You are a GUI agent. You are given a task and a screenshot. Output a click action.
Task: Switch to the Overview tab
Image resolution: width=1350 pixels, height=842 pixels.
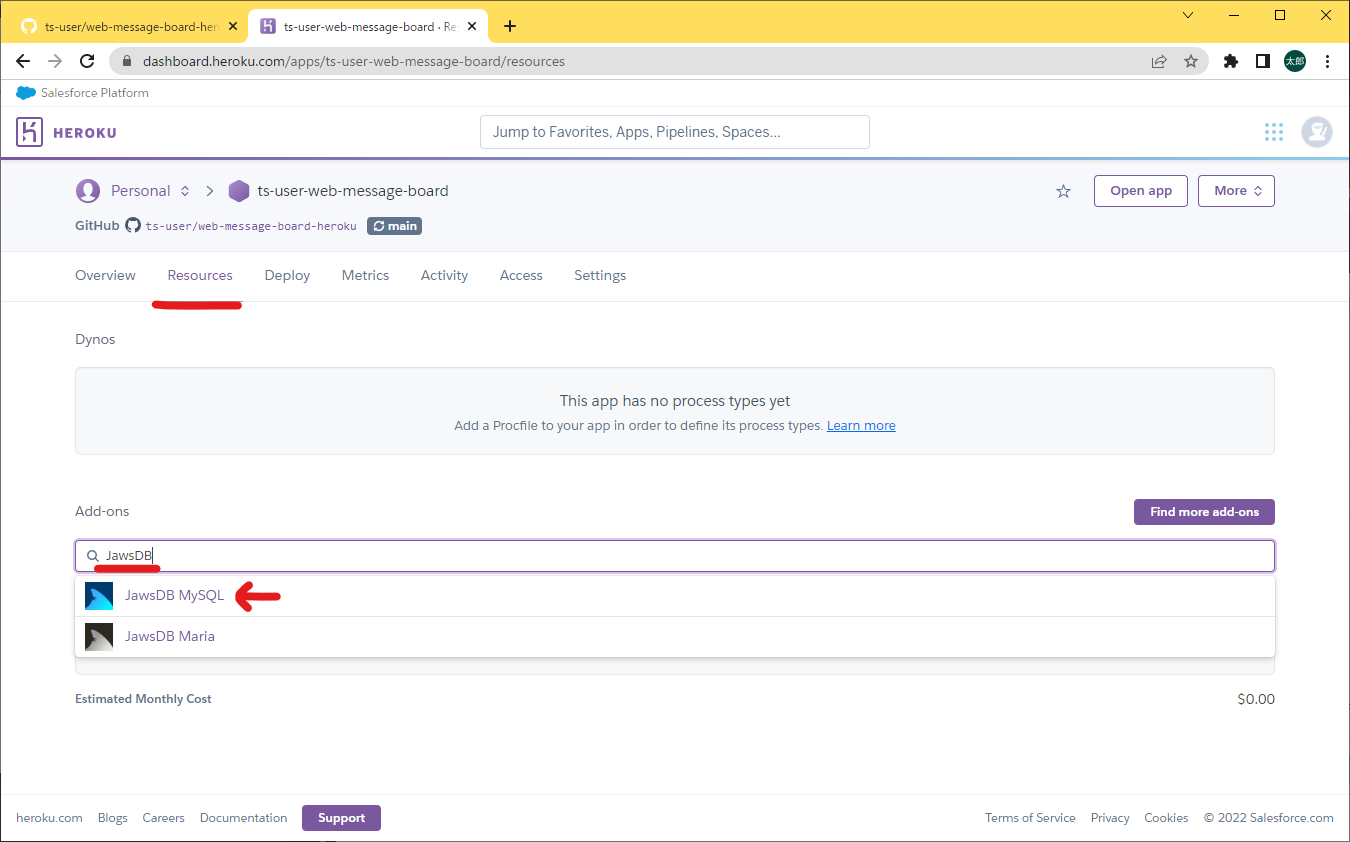[x=105, y=275]
